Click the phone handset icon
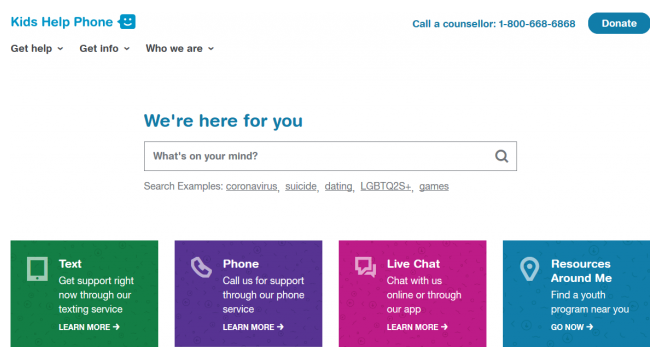659x360 pixels. 201,268
